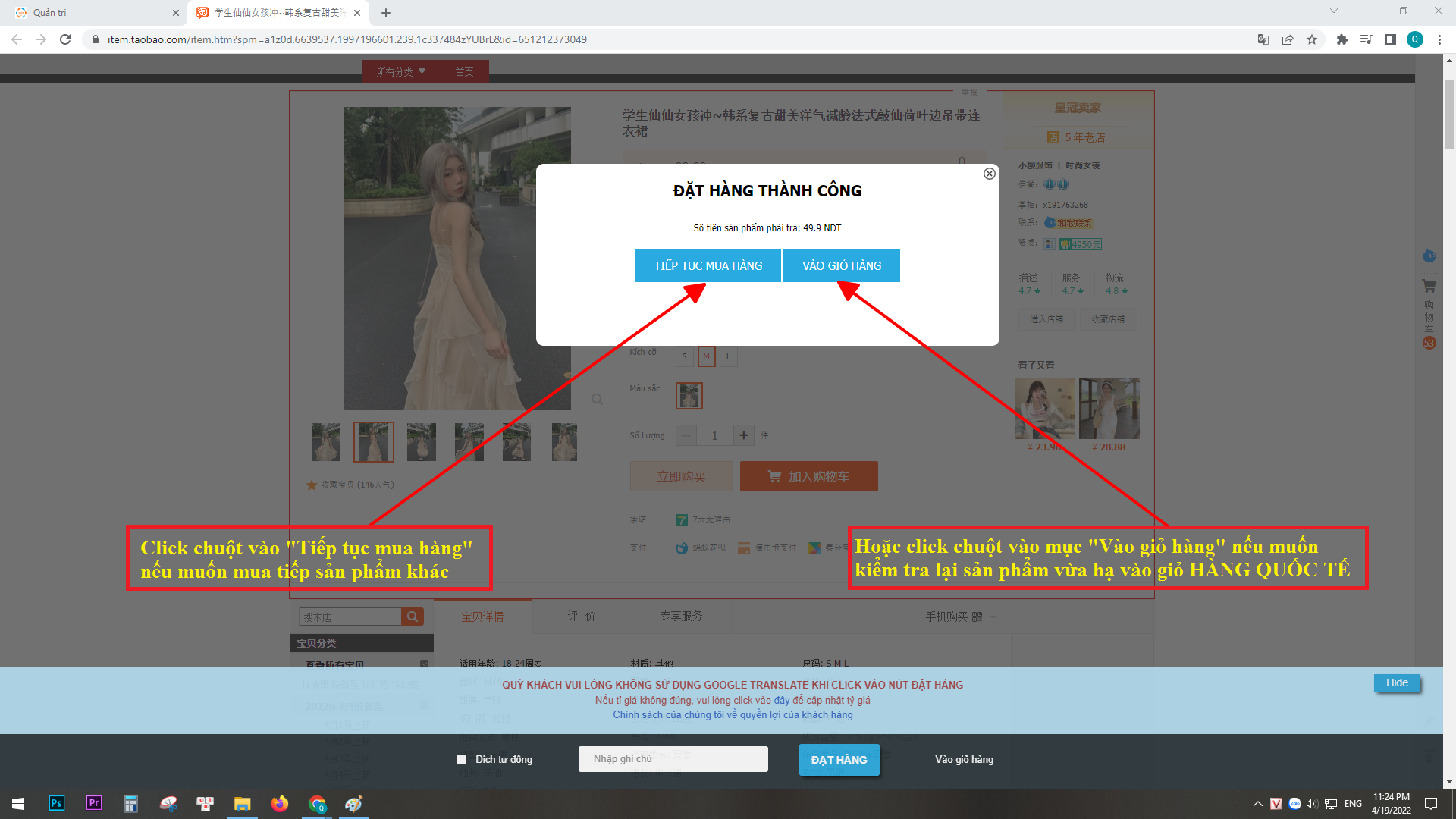This screenshot has height=819, width=1456.
Task: Open the Chrome media control icon
Action: [x=1367, y=39]
